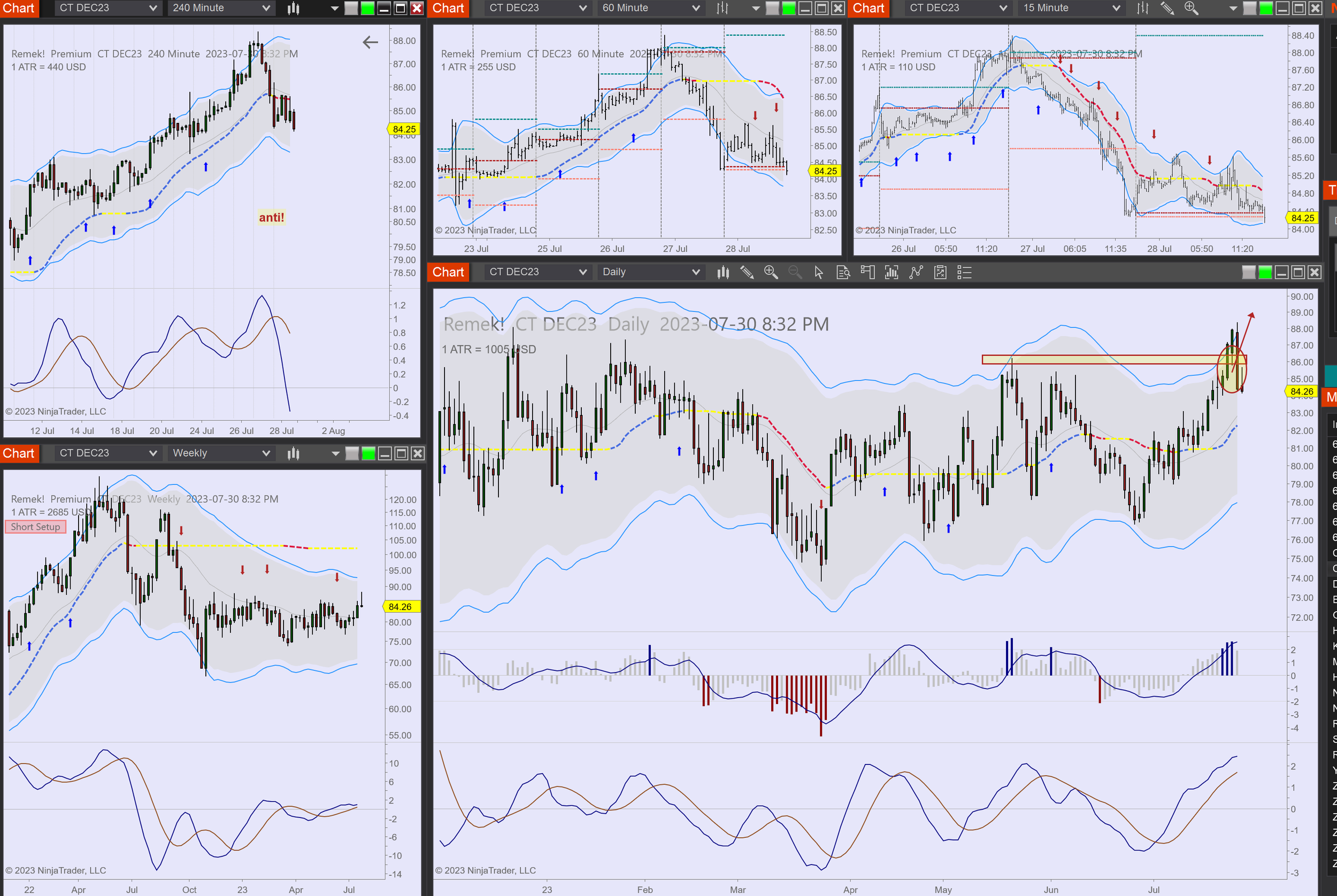1337x896 pixels.
Task: Open Data Box icon on Daily chart
Action: tap(843, 273)
